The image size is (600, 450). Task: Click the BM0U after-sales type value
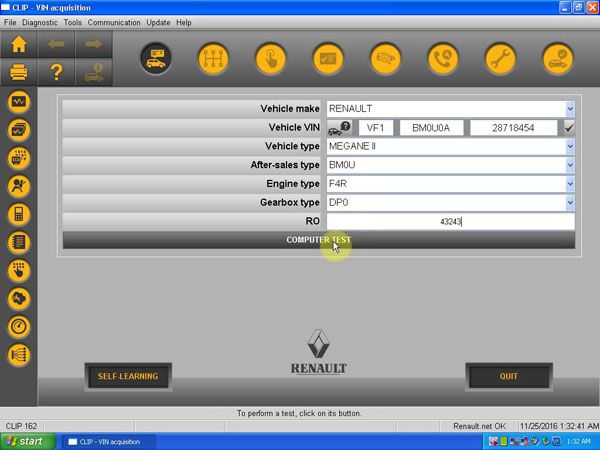[x=342, y=165]
